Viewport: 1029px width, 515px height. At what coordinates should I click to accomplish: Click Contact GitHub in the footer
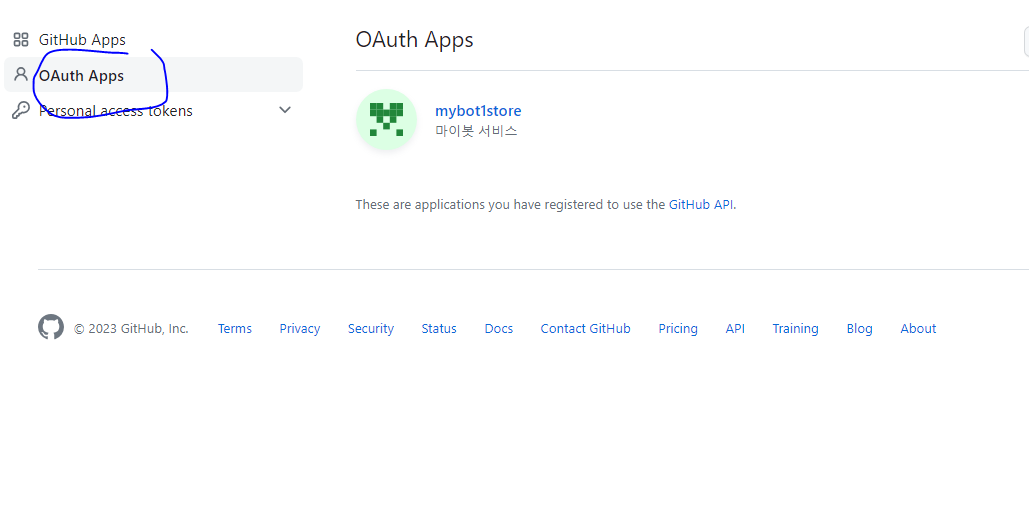[585, 329]
